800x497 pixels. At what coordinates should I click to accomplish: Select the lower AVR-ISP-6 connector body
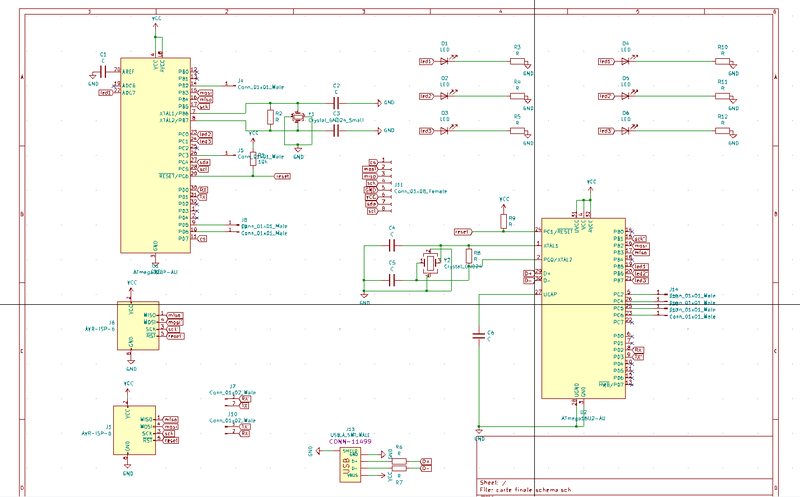pyautogui.click(x=134, y=430)
